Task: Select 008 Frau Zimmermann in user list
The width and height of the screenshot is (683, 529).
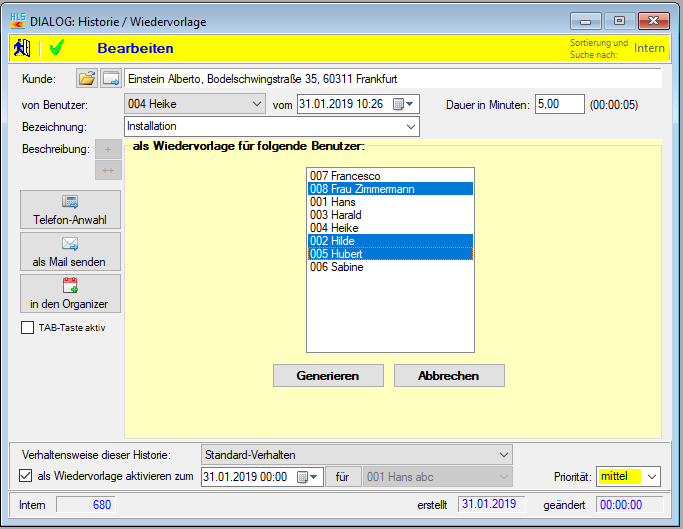Action: [390, 189]
